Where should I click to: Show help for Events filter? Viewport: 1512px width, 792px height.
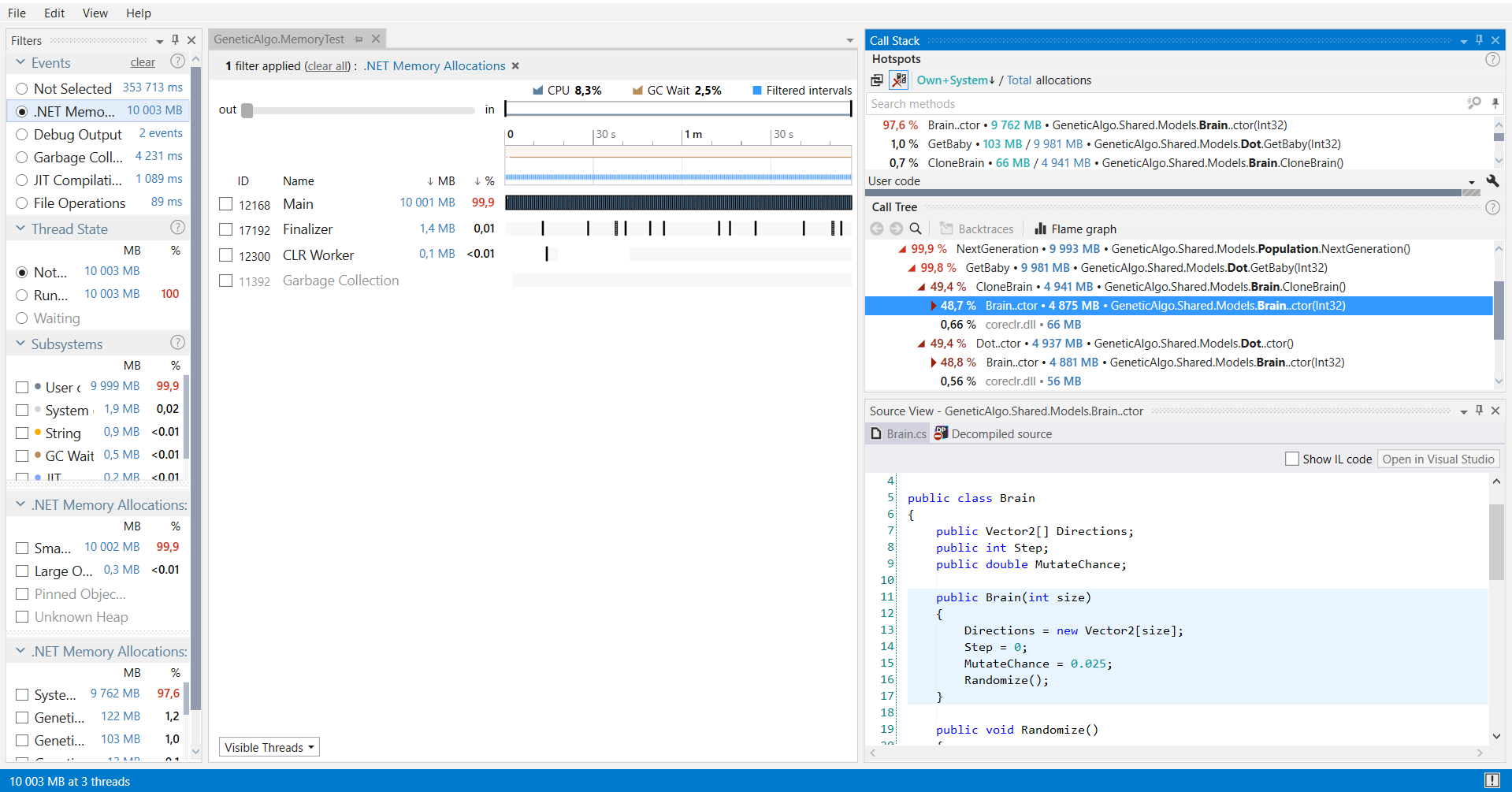[178, 61]
